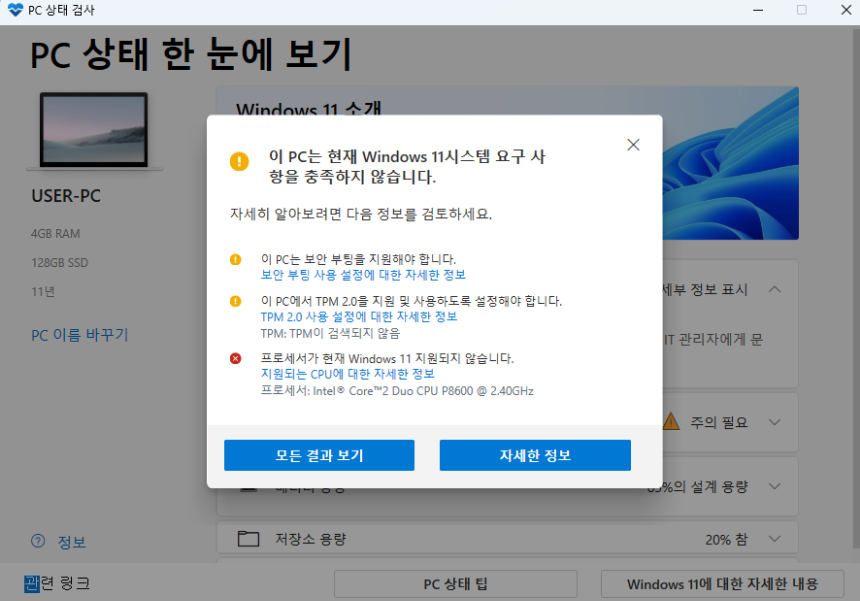Click warning icon beside TPM 2.0 message
860x601 pixels.
coord(235,301)
